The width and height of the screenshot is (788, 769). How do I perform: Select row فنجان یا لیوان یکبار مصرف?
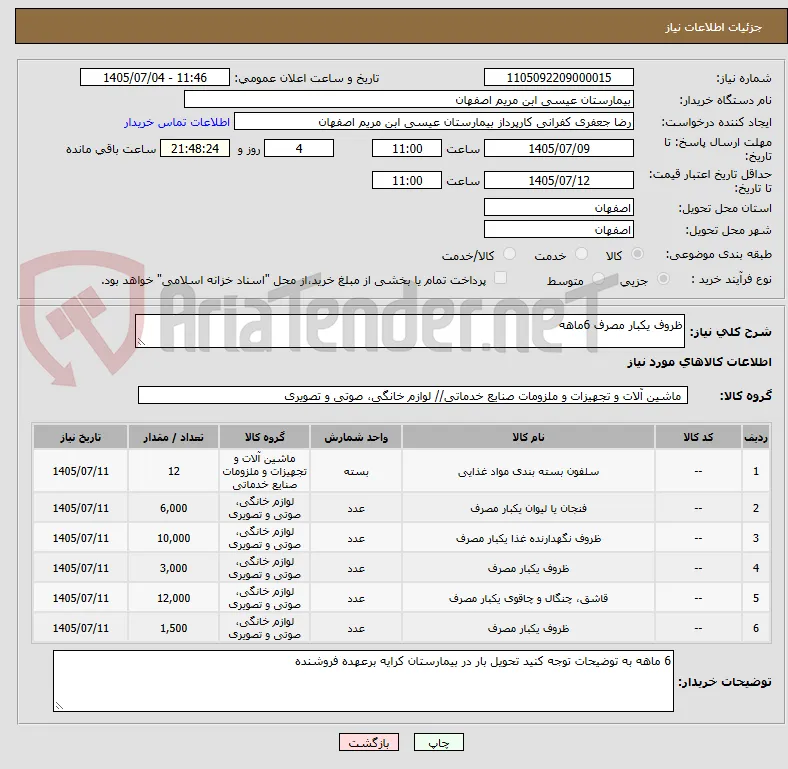[x=402, y=508]
